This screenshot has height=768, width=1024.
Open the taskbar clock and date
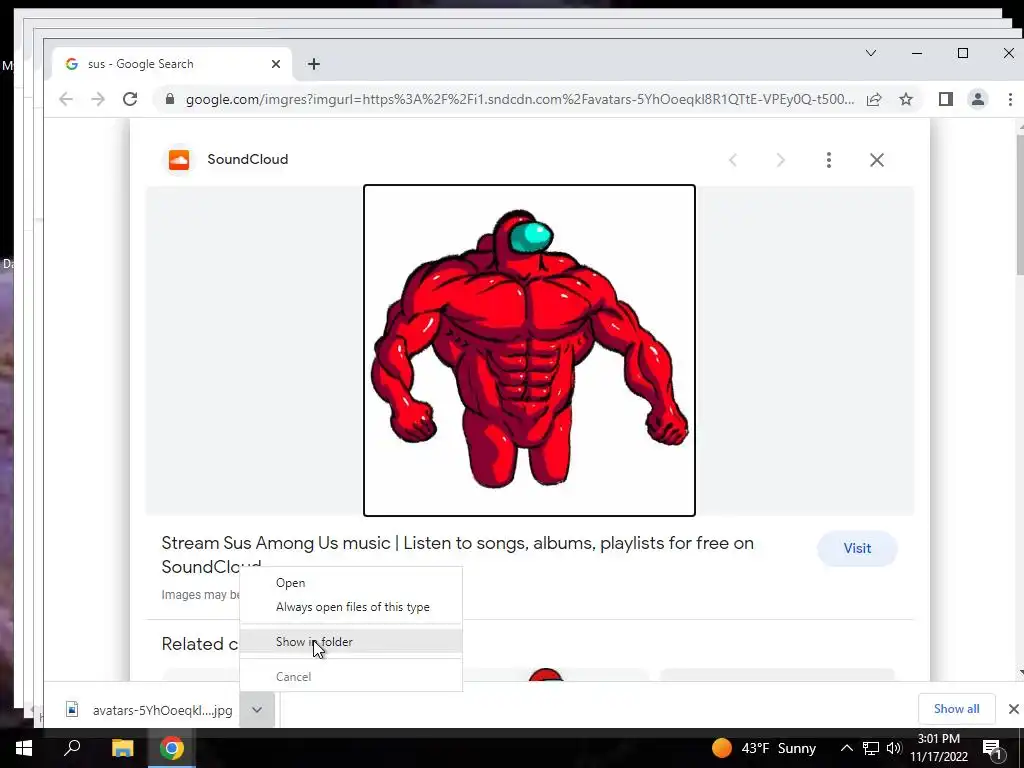tap(939, 748)
